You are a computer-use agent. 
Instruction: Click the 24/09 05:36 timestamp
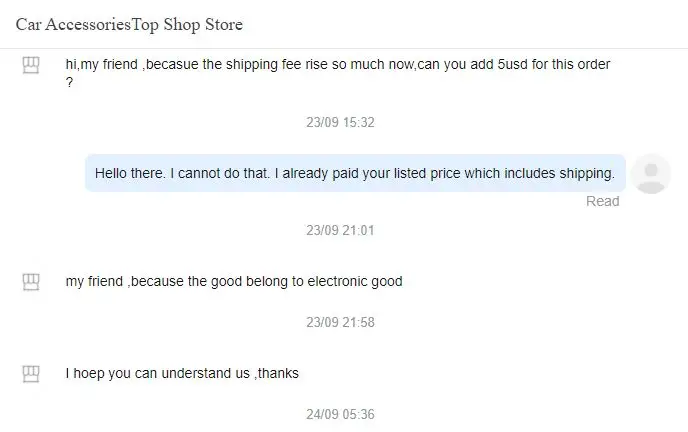tap(340, 414)
